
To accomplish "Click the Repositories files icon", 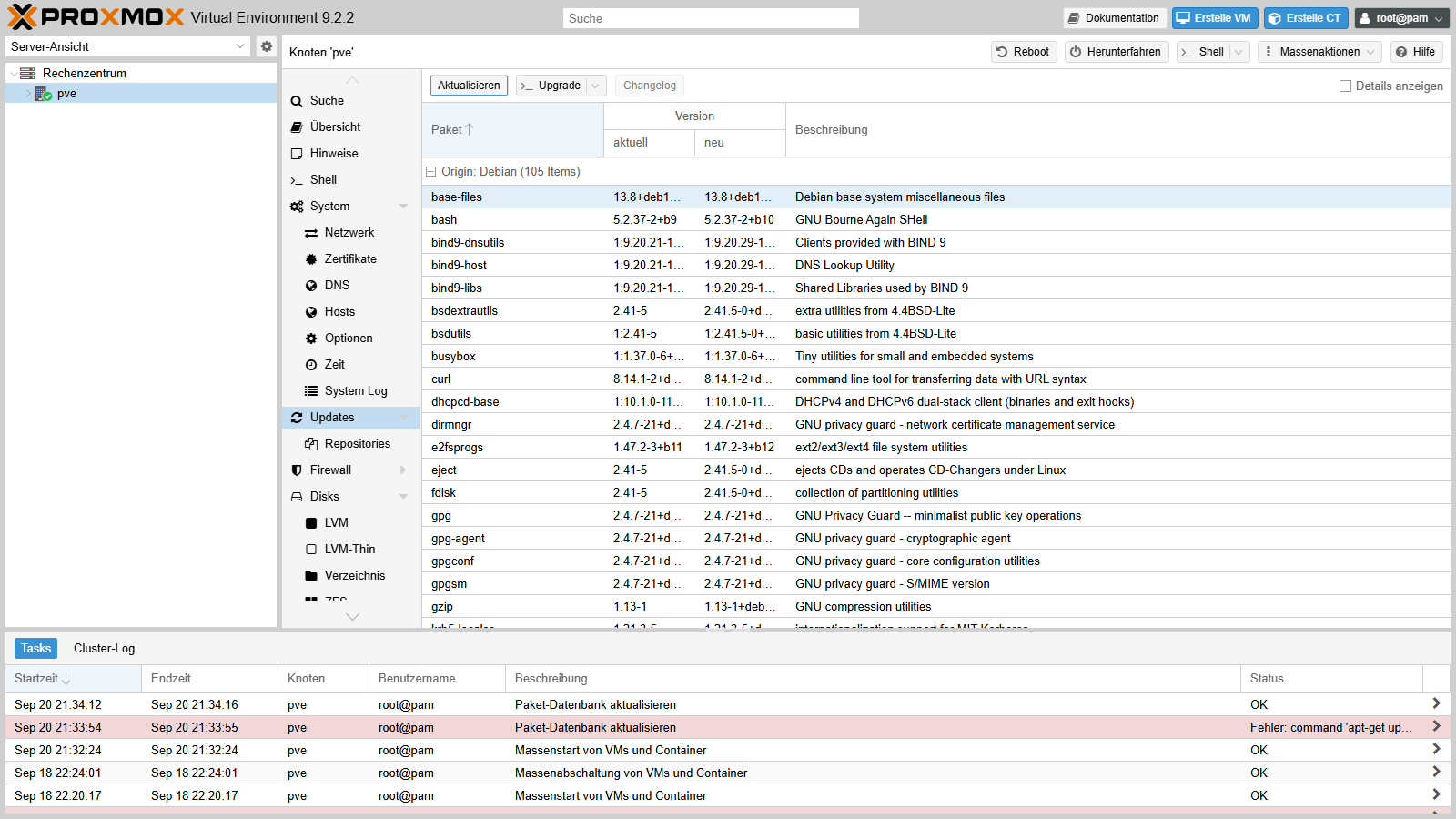I will pos(311,444).
